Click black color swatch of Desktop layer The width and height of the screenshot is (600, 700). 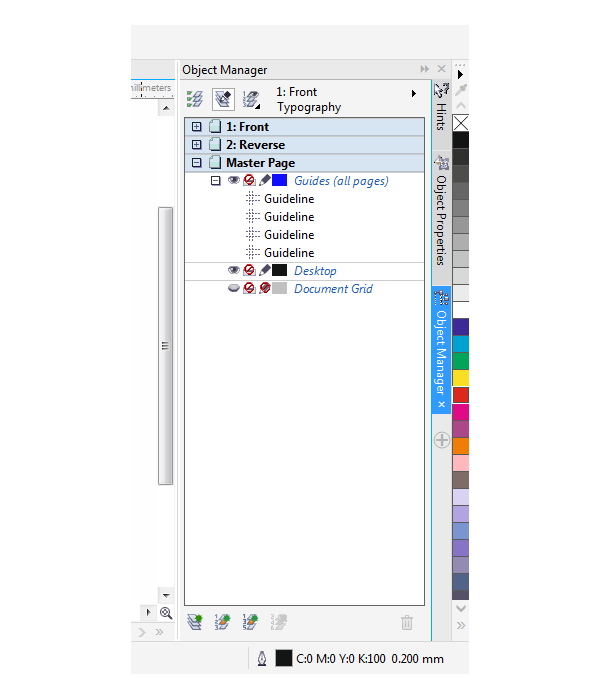point(279,270)
